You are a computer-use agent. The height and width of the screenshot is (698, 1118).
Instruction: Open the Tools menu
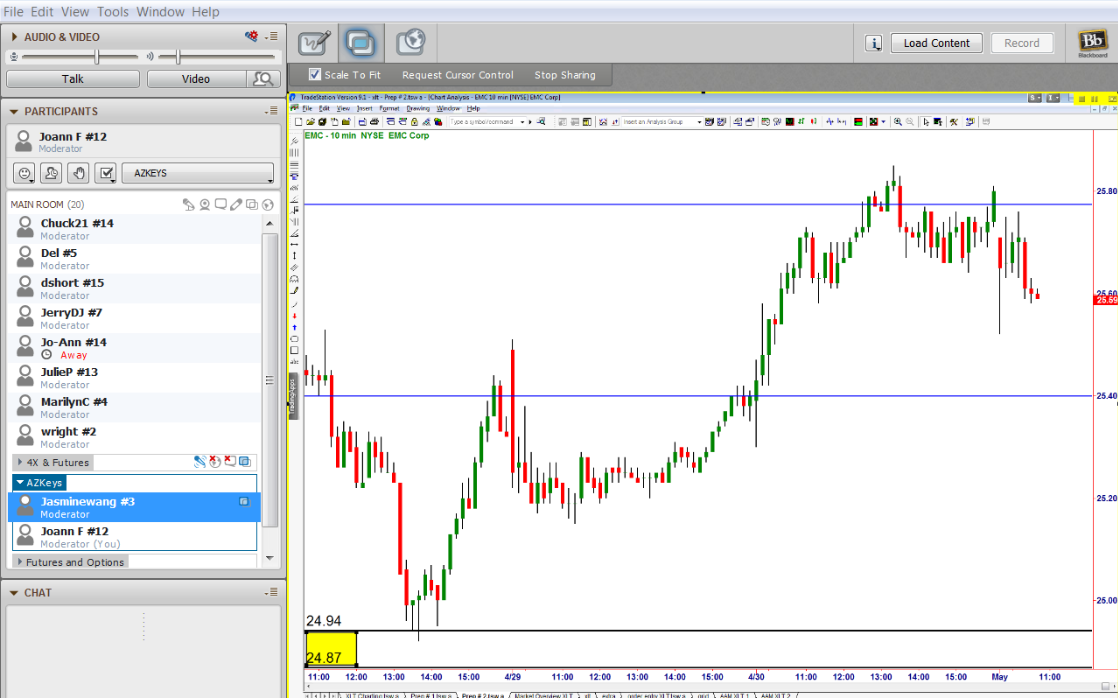click(113, 12)
